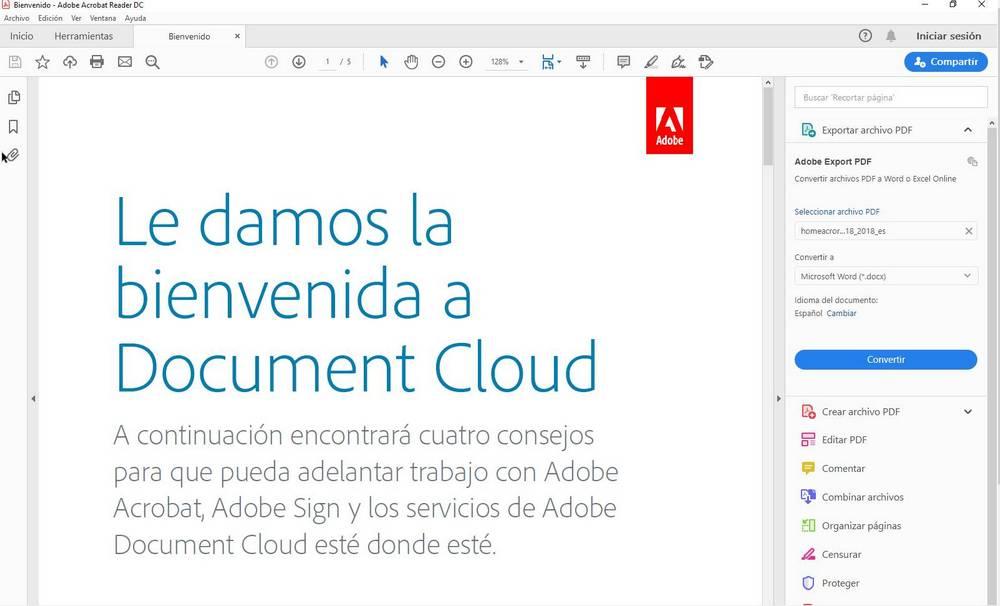1000x606 pixels.
Task: Upload file to cloud icon
Action: [x=70, y=62]
